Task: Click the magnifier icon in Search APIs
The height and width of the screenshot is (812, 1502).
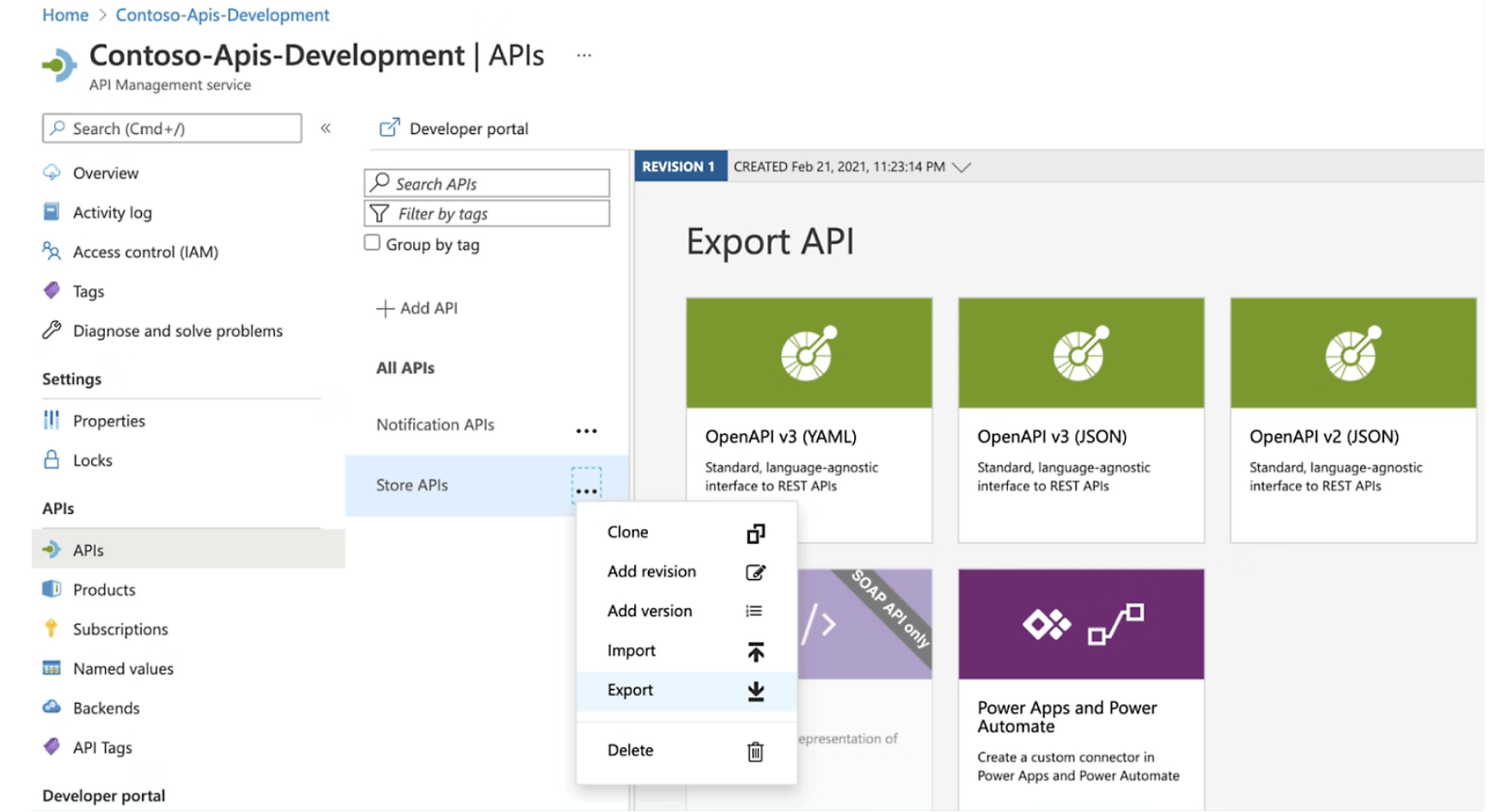Action: click(x=380, y=182)
